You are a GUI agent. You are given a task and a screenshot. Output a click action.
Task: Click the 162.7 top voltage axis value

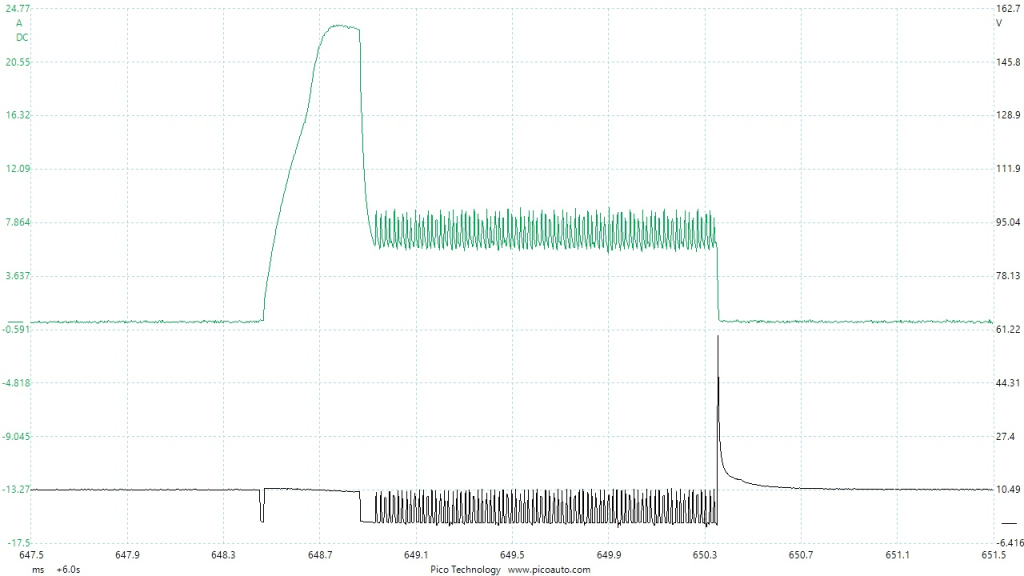[1005, 9]
